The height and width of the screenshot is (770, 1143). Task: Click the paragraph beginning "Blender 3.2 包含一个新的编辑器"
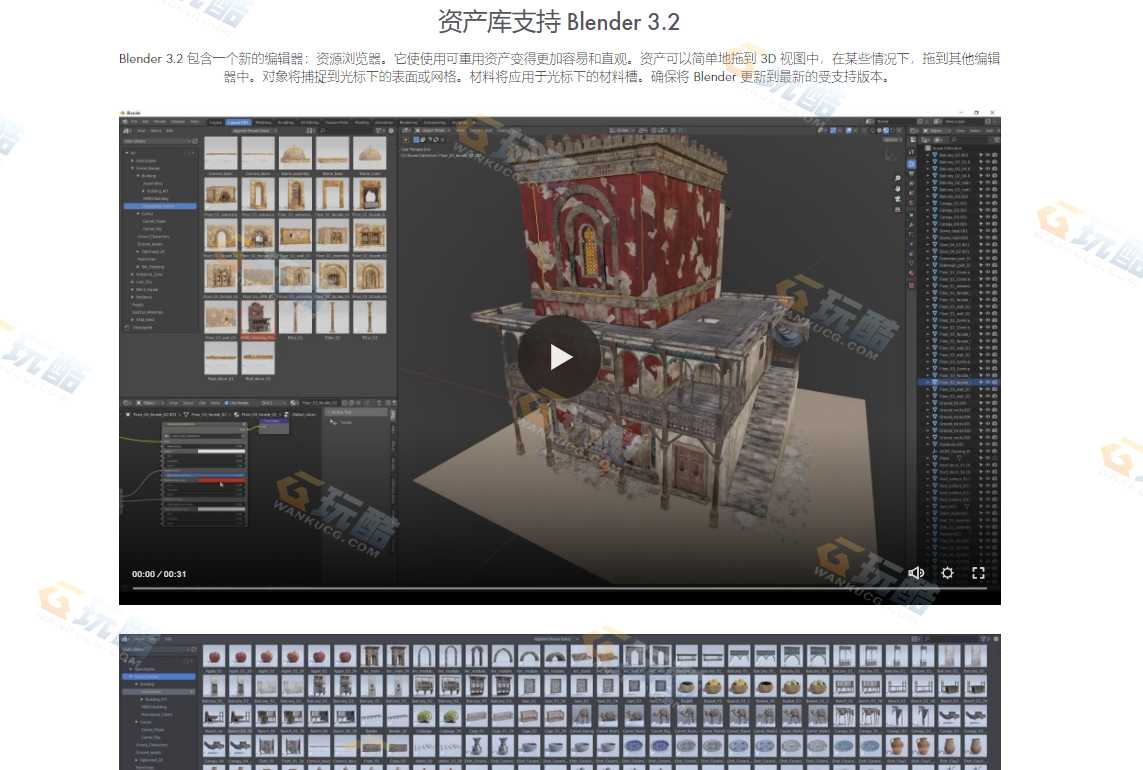click(x=559, y=67)
